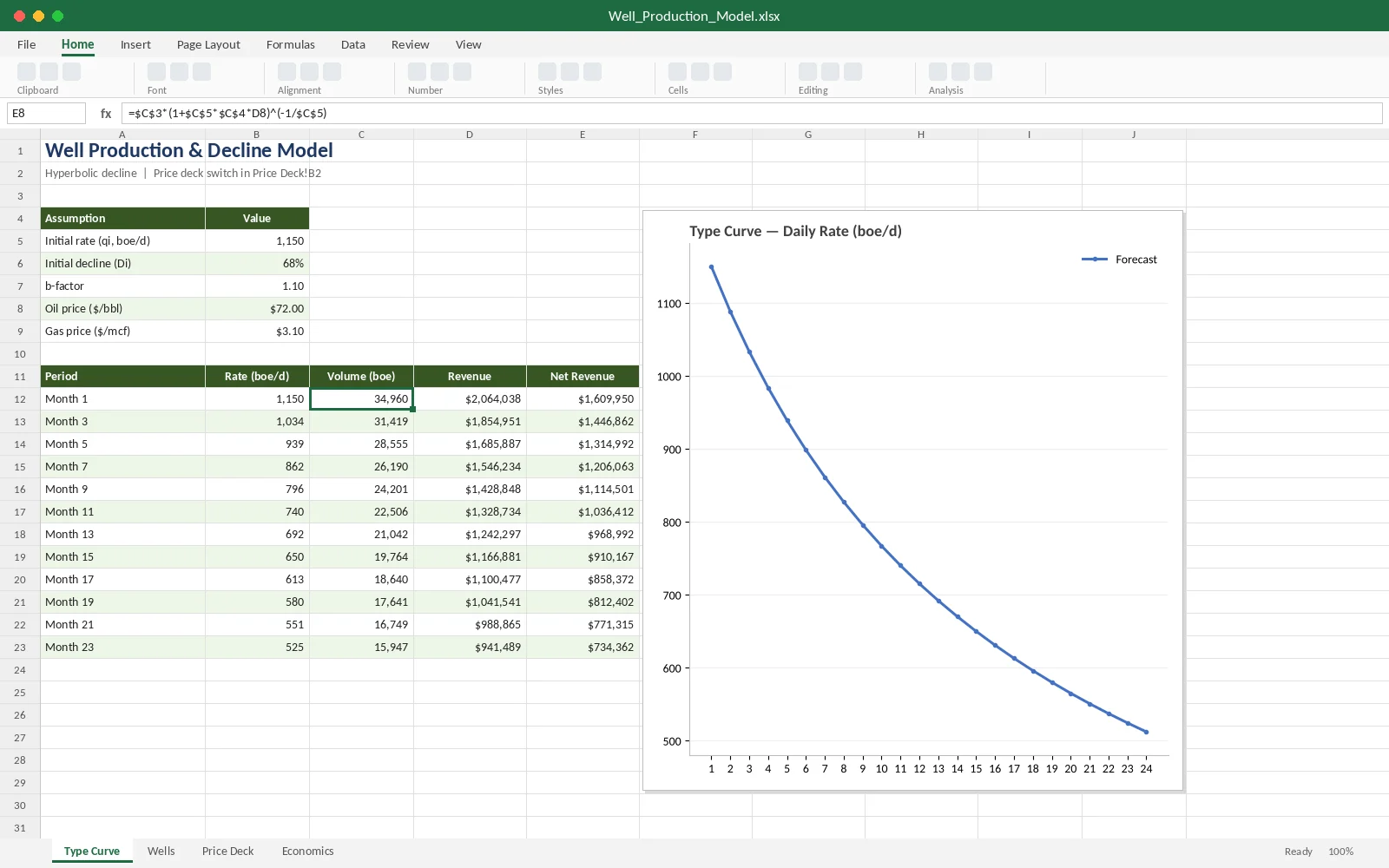Click the fill handle of the selected cell
The width and height of the screenshot is (1389, 868).
coord(412,409)
